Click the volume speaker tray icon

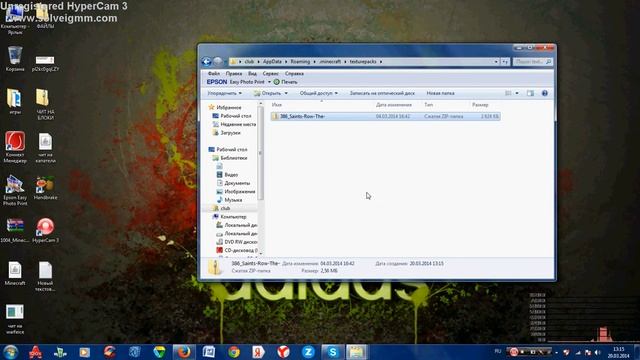click(x=598, y=352)
